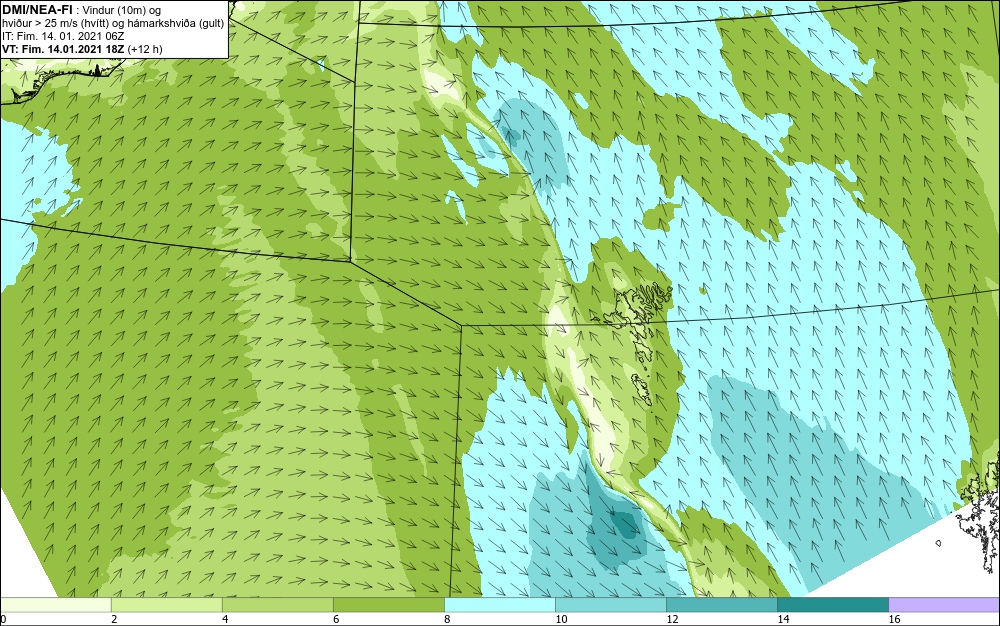1000x626 pixels.
Task: Click the legend tick label 4
Action: tap(225, 619)
